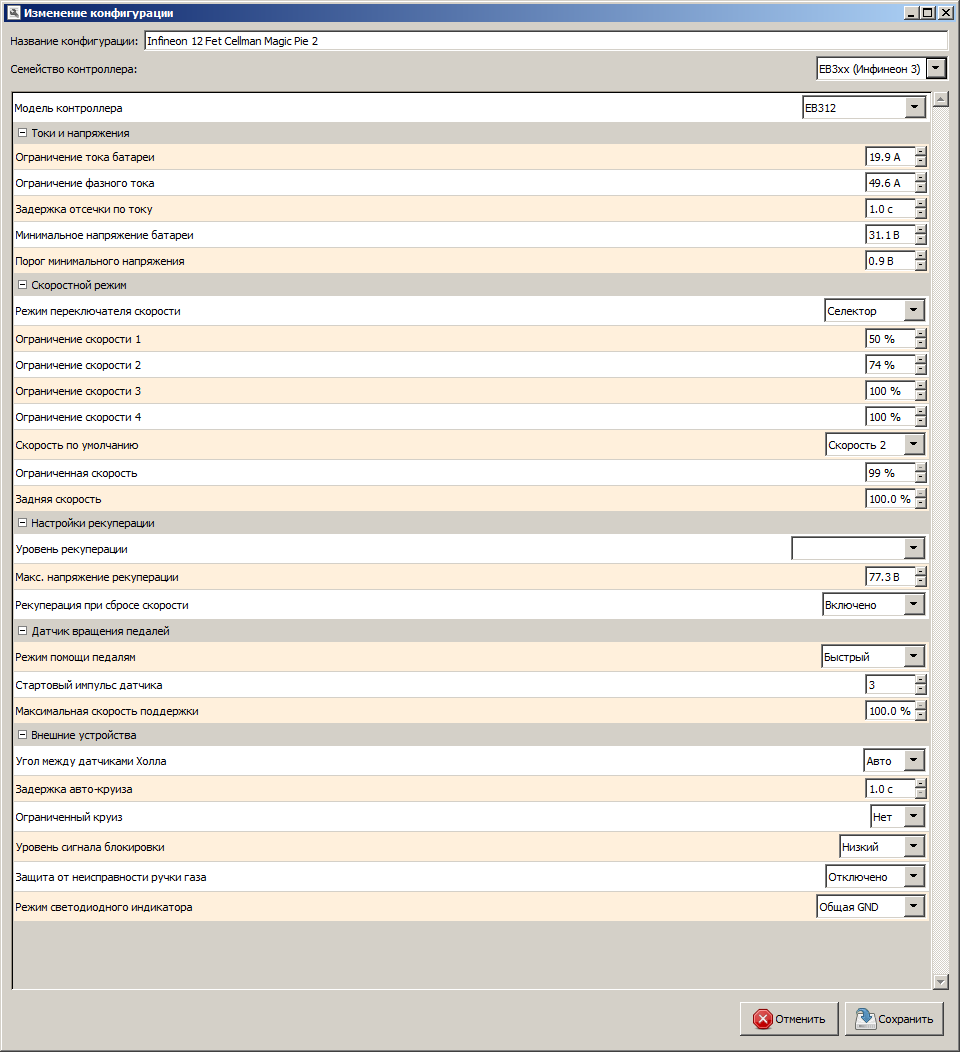Maximize the Изменение конфигурации window
This screenshot has width=960, height=1052.
(928, 13)
